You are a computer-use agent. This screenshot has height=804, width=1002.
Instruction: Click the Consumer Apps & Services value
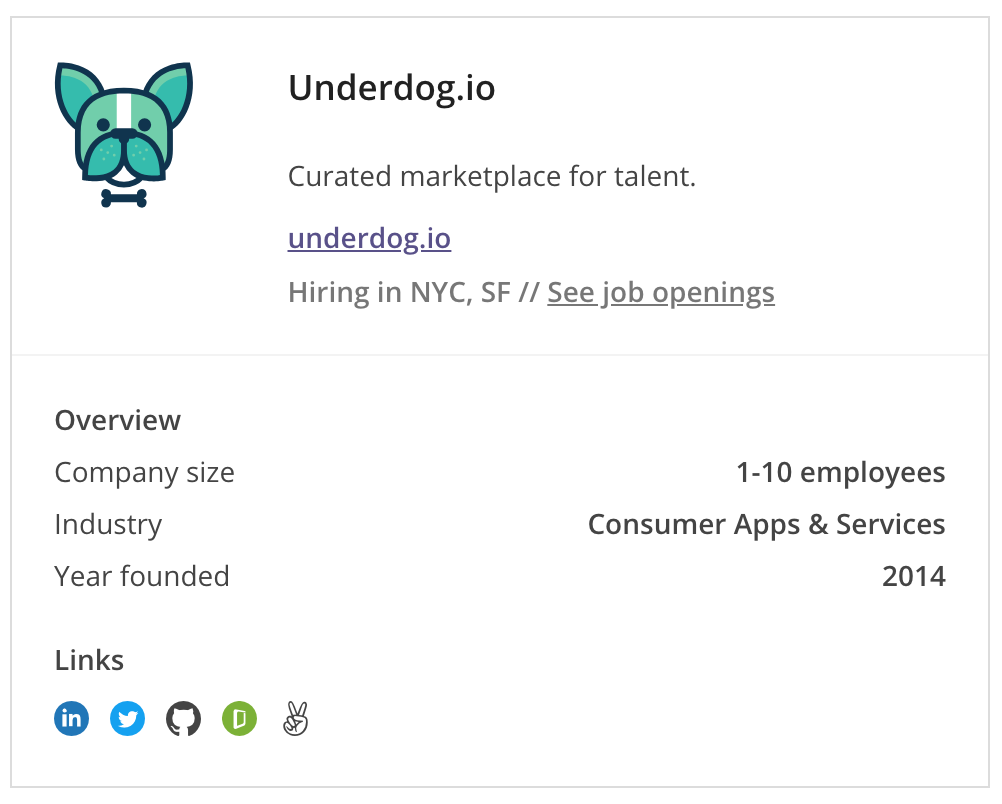pyautogui.click(x=766, y=525)
